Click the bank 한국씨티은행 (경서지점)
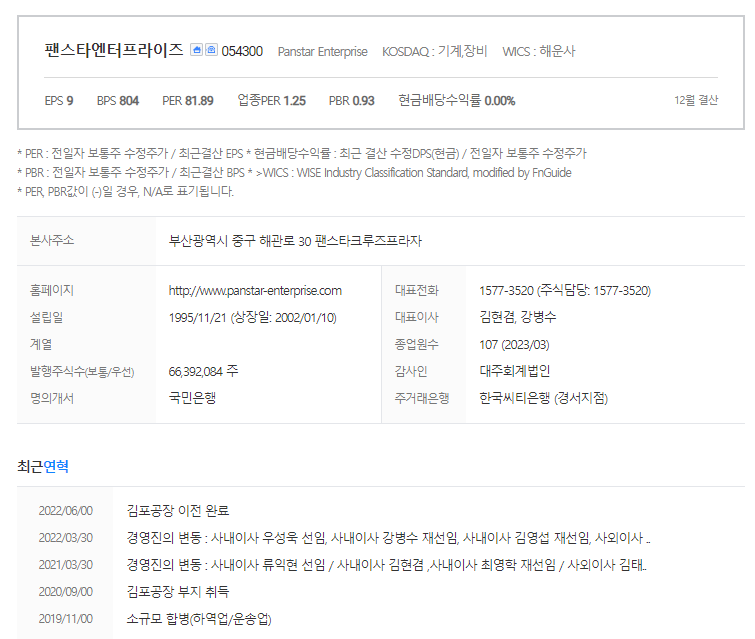The width and height of the screenshot is (755, 639). (x=544, y=399)
